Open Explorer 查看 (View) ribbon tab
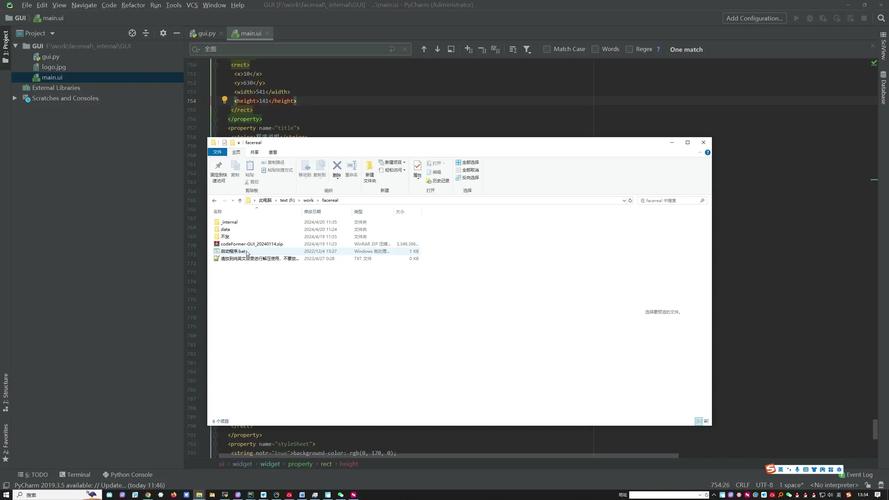 [273, 152]
